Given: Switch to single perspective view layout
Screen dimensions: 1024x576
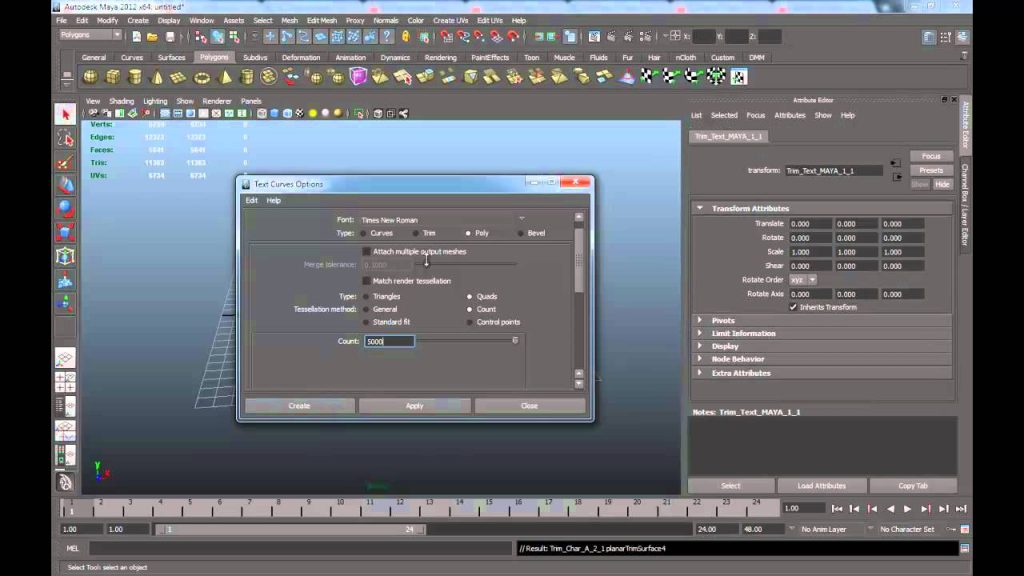Looking at the screenshot, I should pyautogui.click(x=65, y=358).
